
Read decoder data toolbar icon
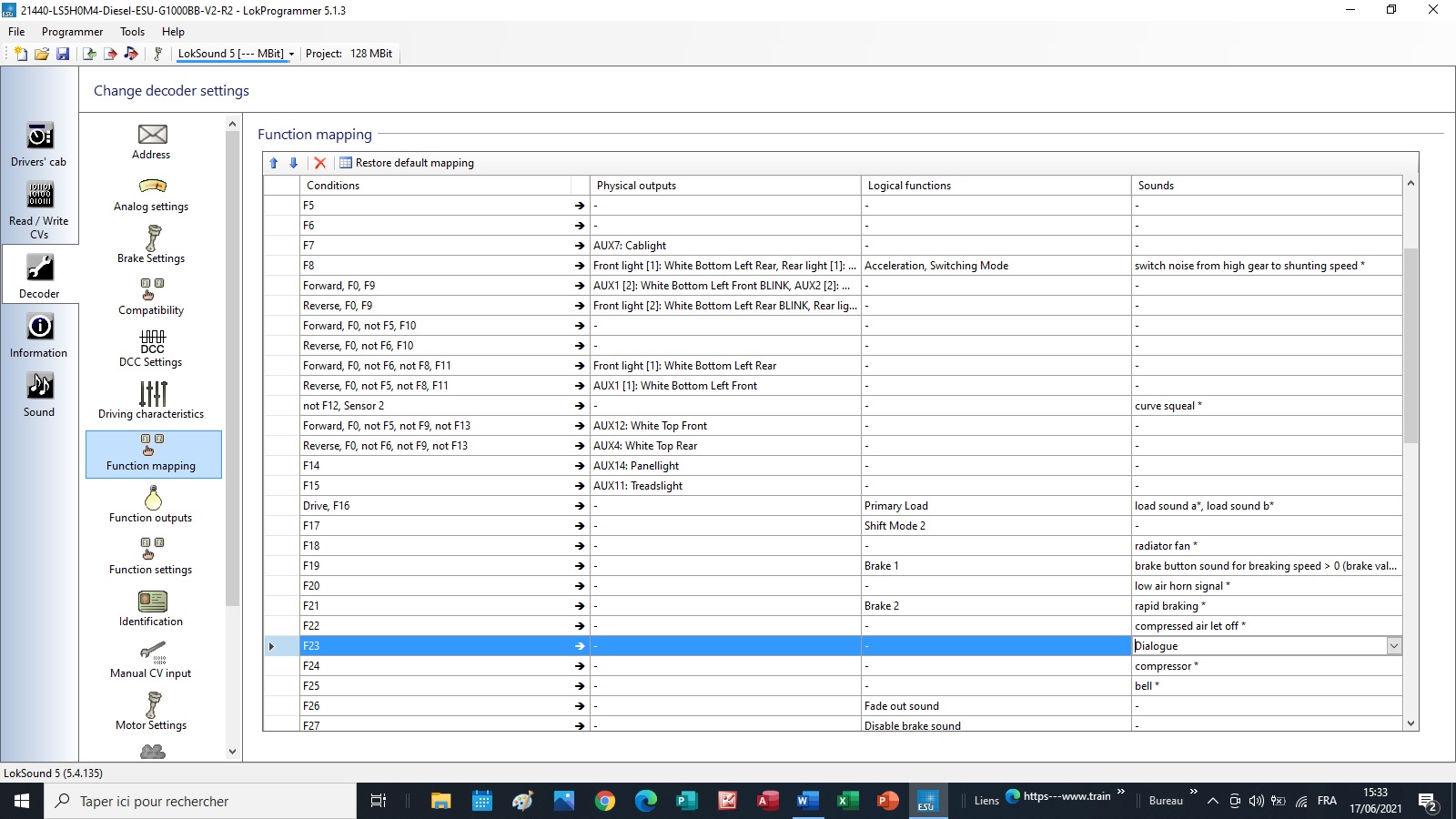(x=89, y=54)
